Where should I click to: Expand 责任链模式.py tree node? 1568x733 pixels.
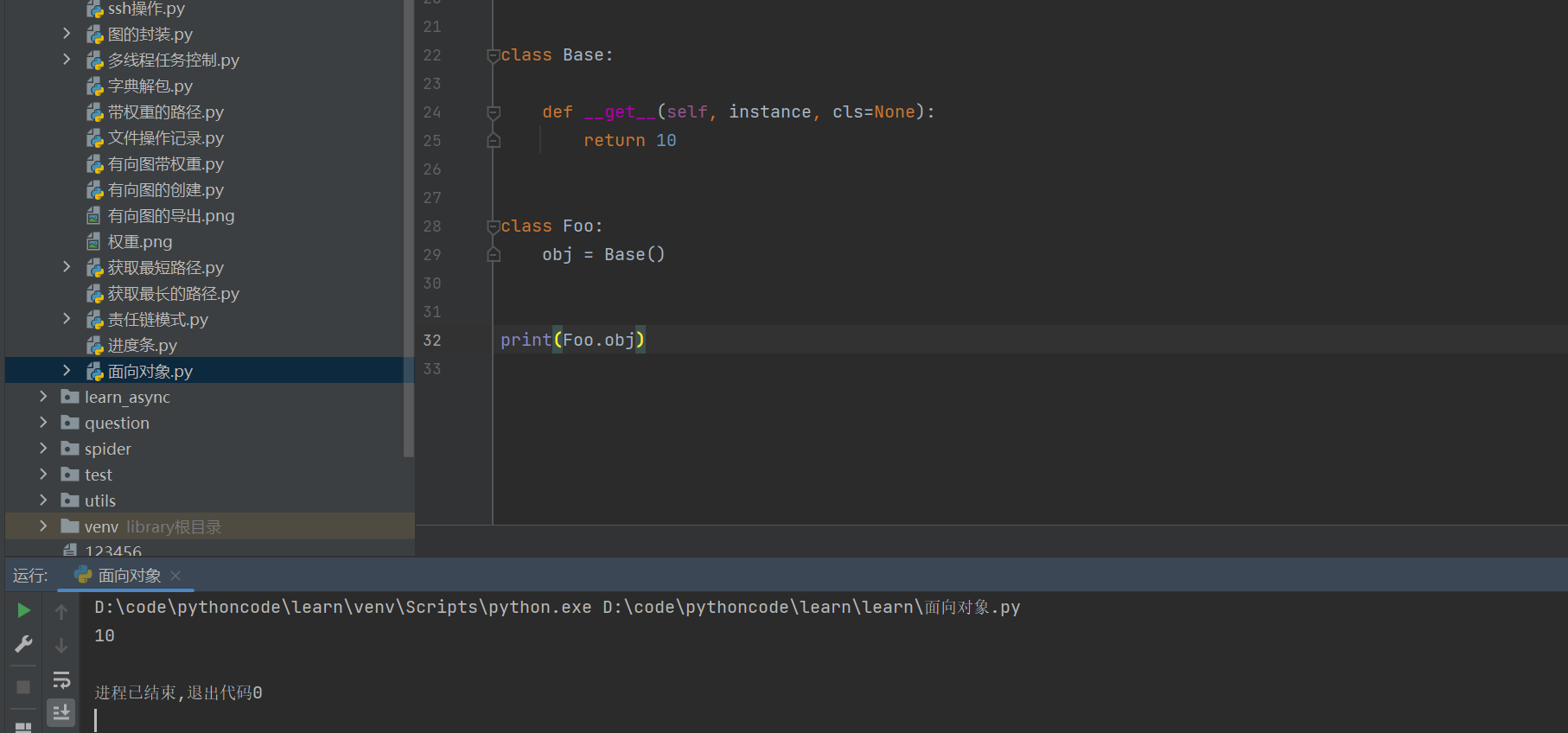click(67, 319)
